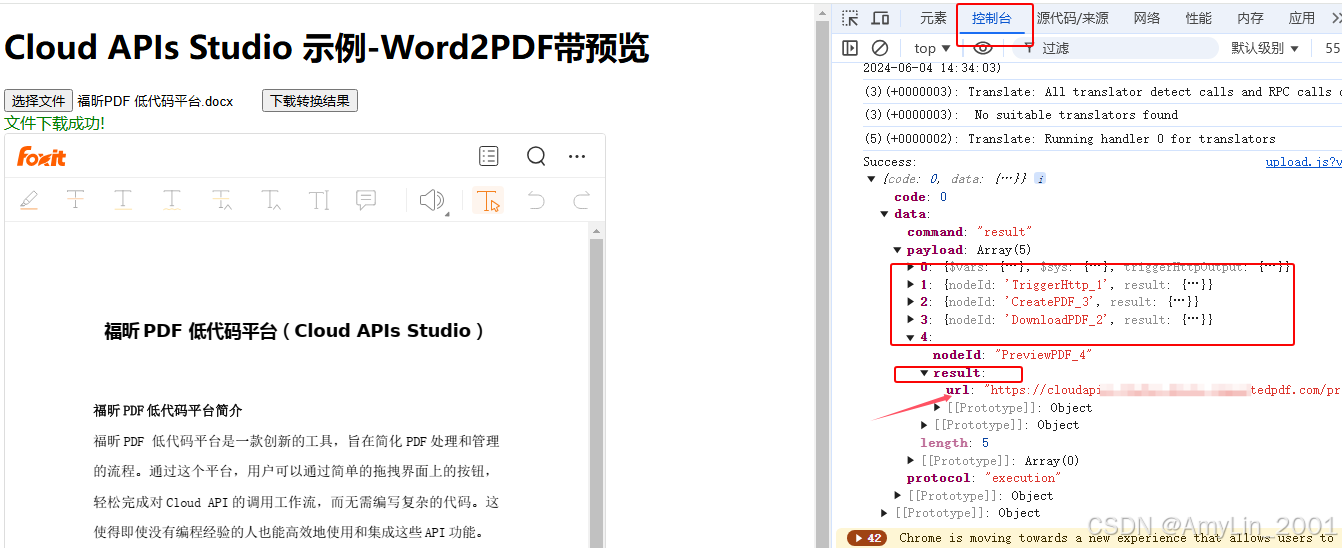The image size is (1342, 548).
Task: Click the code: 0 property line
Action: pyautogui.click(x=920, y=197)
